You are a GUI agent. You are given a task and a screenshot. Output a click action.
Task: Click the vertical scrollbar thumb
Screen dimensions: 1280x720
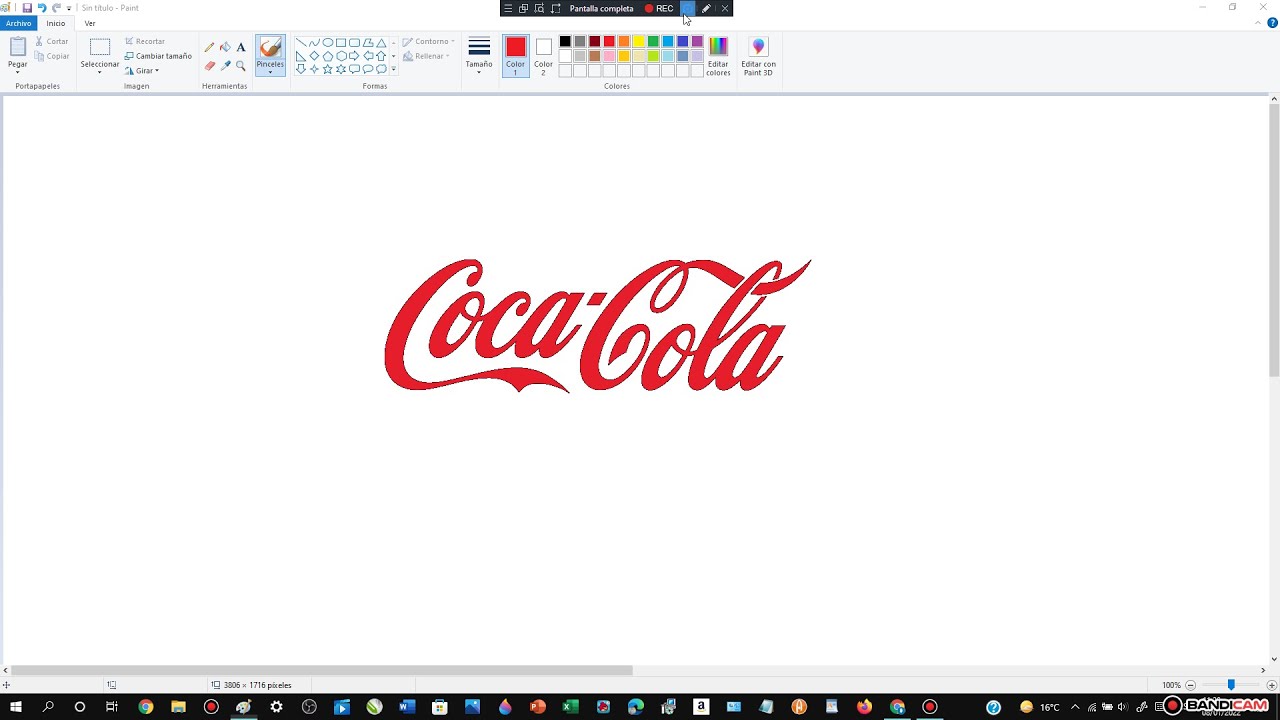click(1274, 242)
